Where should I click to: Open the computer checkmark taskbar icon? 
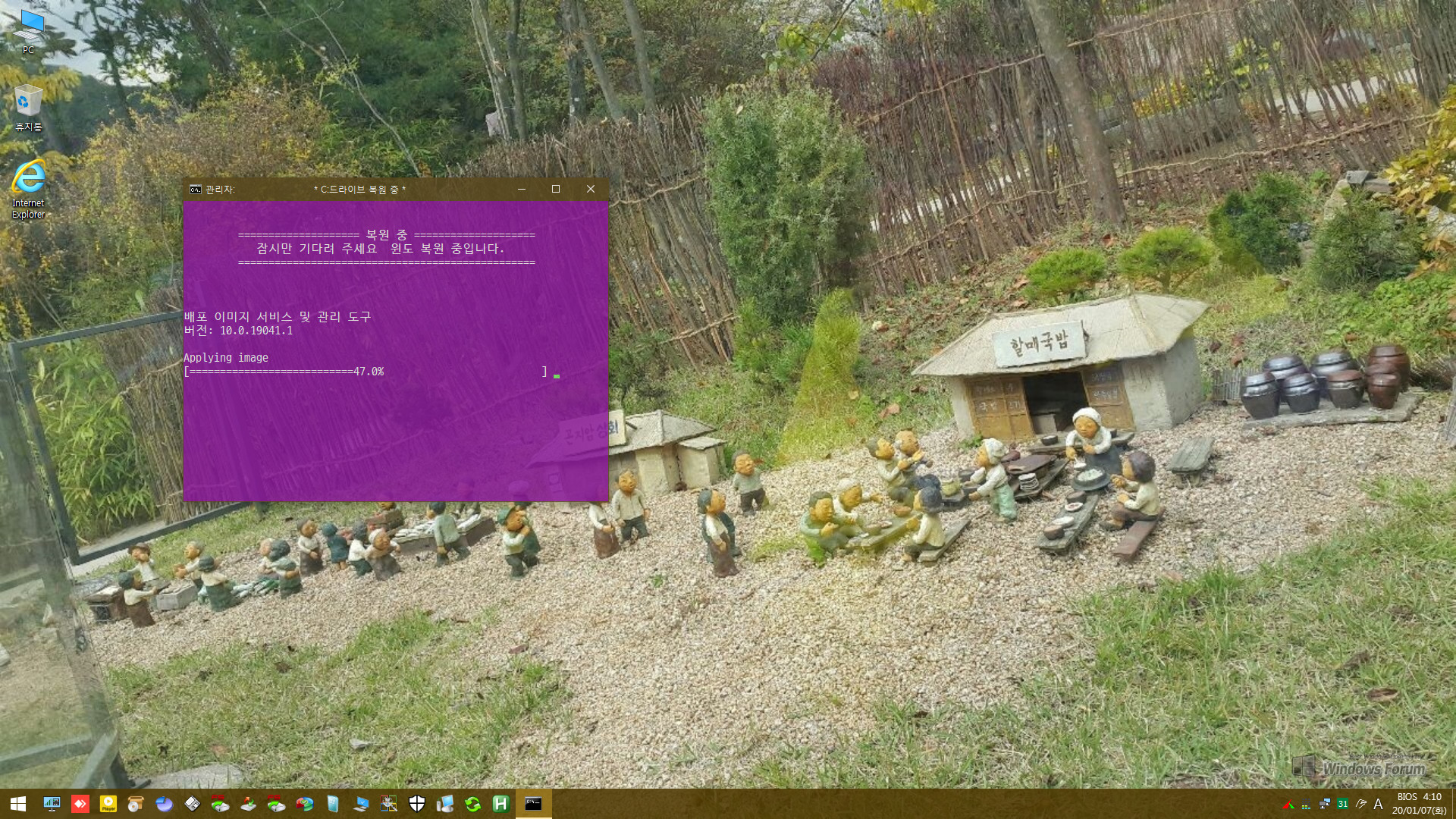[x=360, y=804]
